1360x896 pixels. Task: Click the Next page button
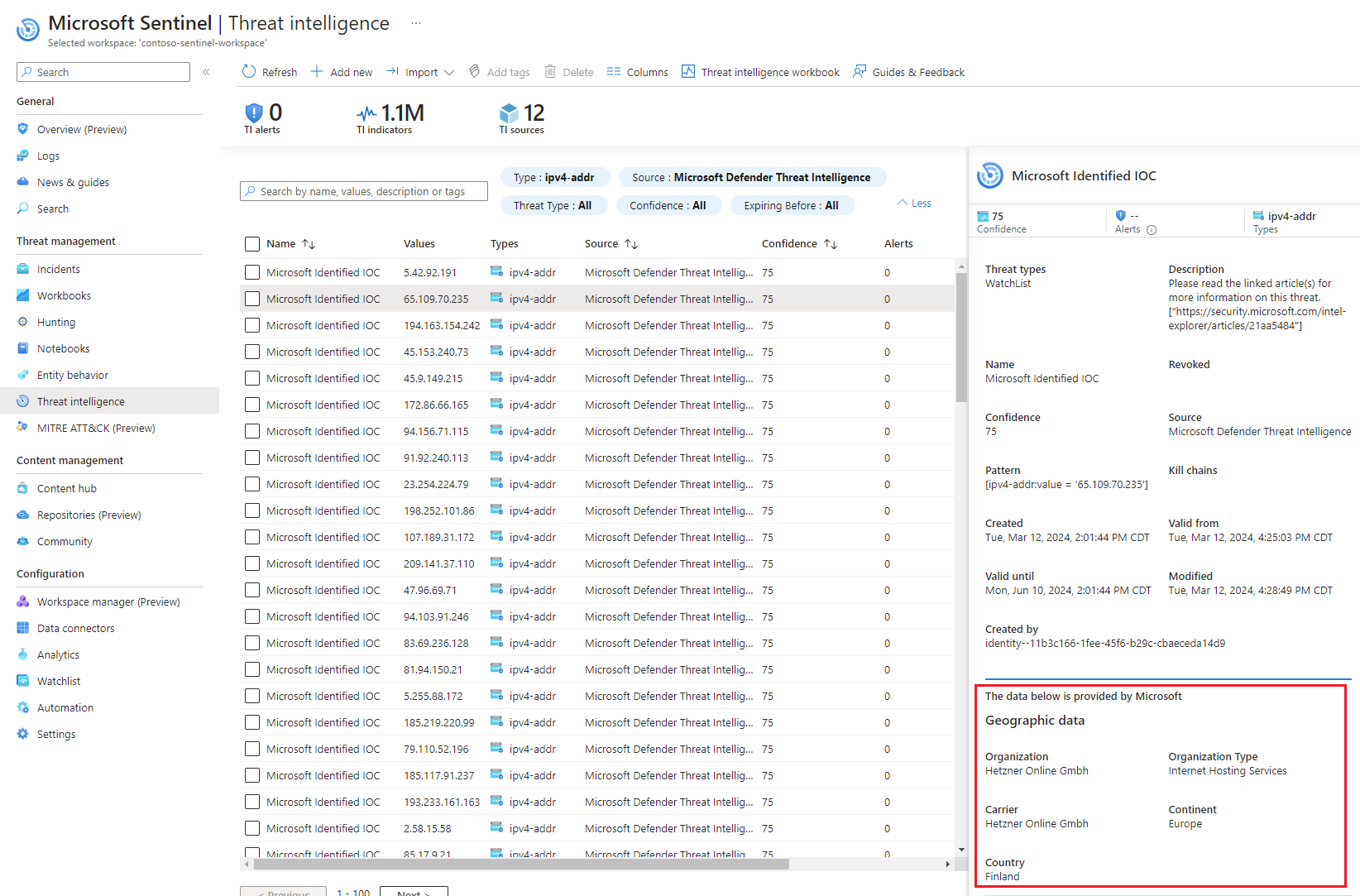click(x=414, y=891)
